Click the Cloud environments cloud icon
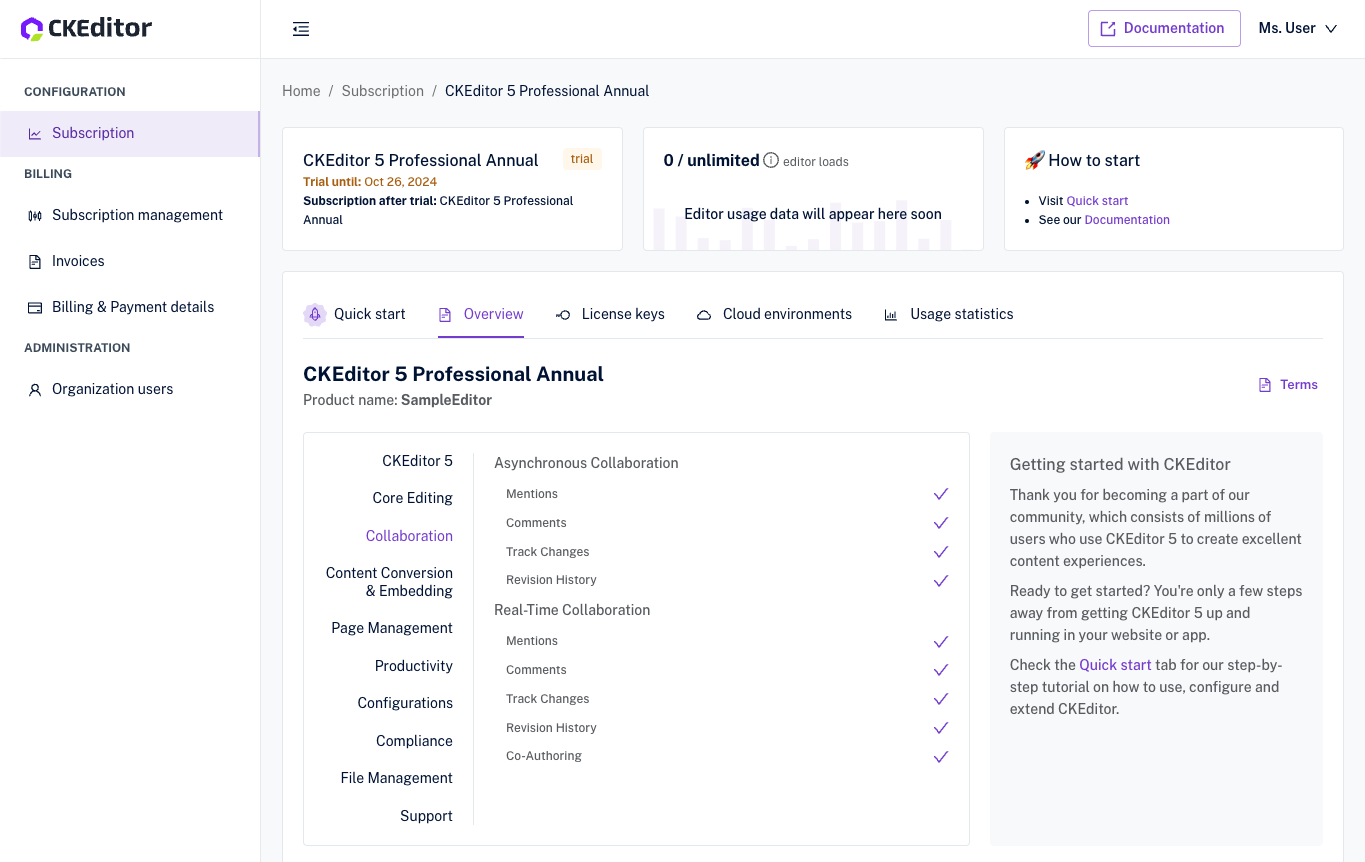Screen dimensions: 1365x862 click(x=704, y=315)
